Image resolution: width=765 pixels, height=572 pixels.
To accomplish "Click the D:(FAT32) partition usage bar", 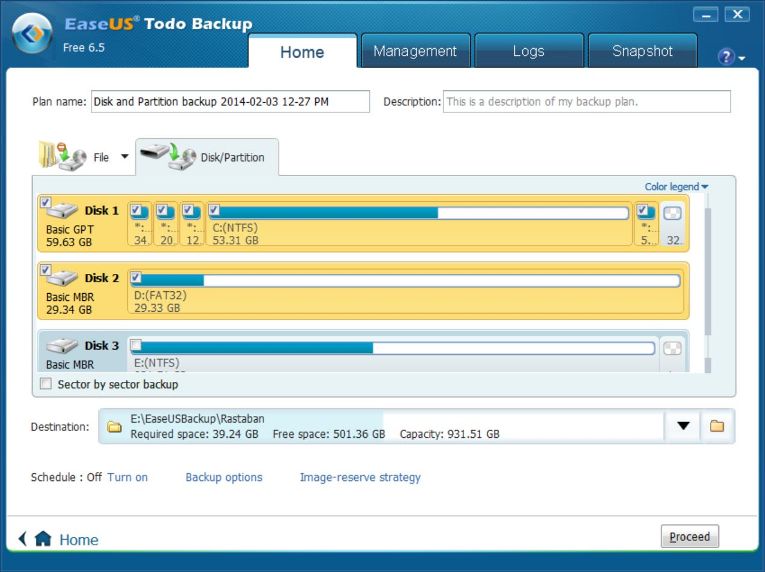I will click(x=405, y=280).
